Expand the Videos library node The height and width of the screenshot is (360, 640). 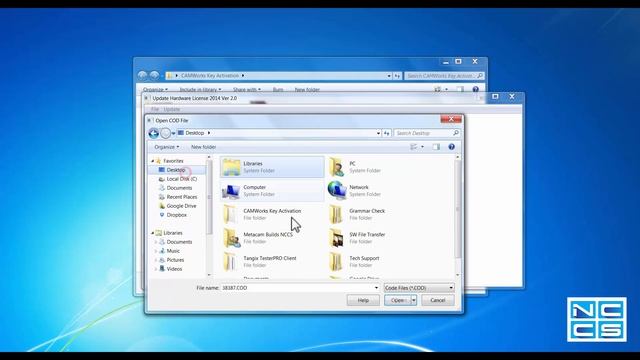(x=156, y=269)
